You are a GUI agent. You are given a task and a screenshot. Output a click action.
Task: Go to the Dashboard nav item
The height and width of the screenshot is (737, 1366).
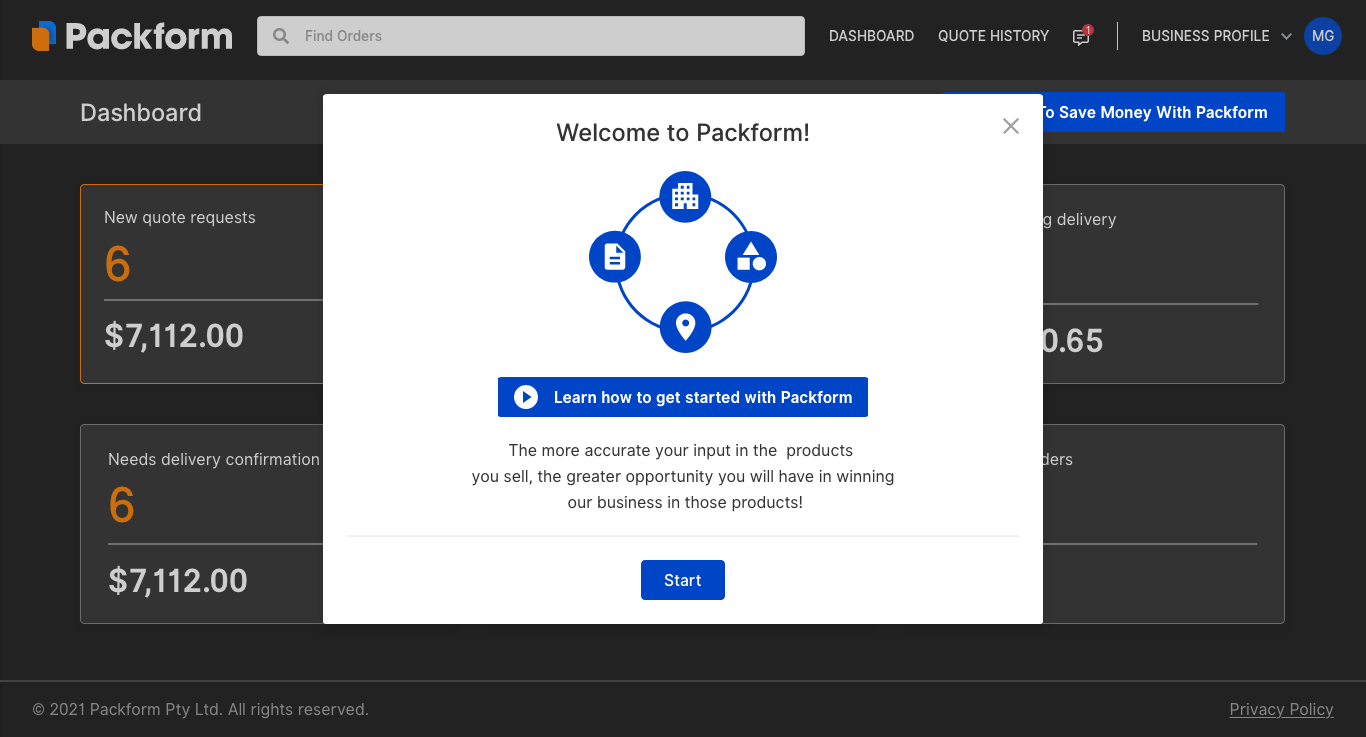pyautogui.click(x=871, y=36)
